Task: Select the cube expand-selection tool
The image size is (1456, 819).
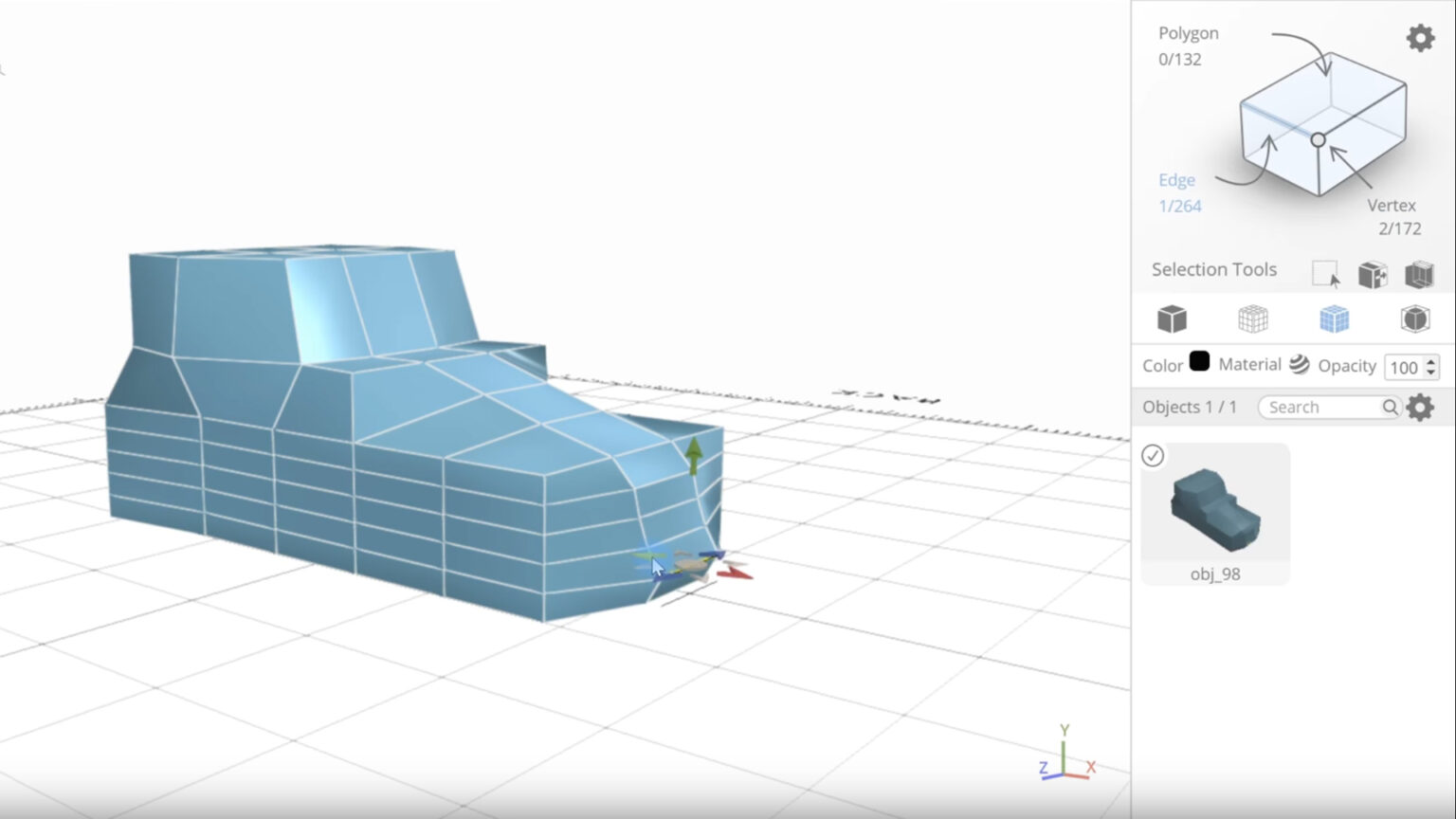Action: coord(1373,273)
